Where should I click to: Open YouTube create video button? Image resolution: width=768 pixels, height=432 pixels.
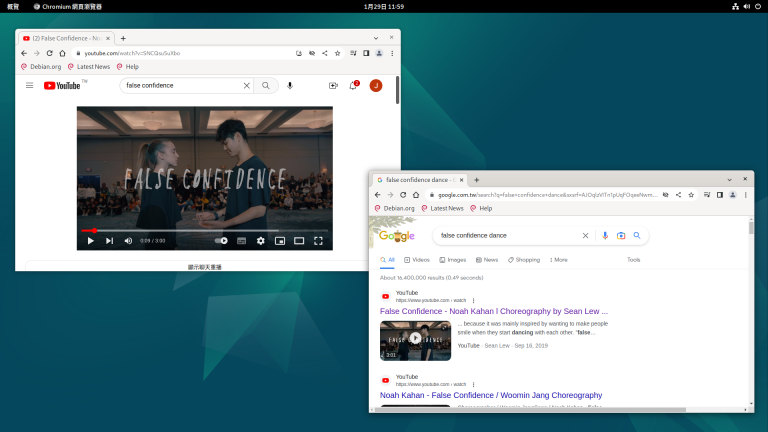tap(333, 86)
